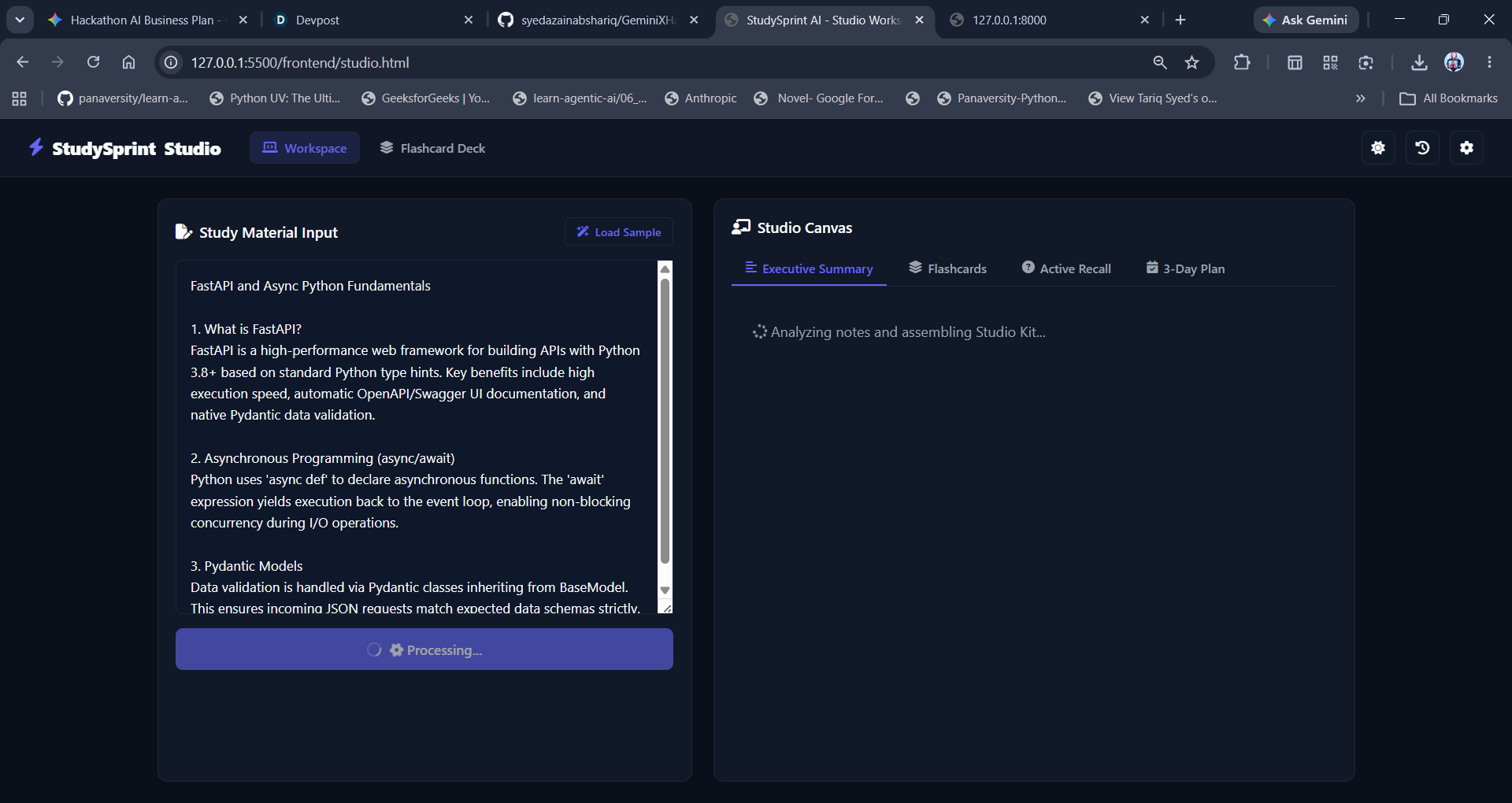Click the unnamed globe bookmark after Novel
The height and width of the screenshot is (803, 1512).
click(x=913, y=98)
